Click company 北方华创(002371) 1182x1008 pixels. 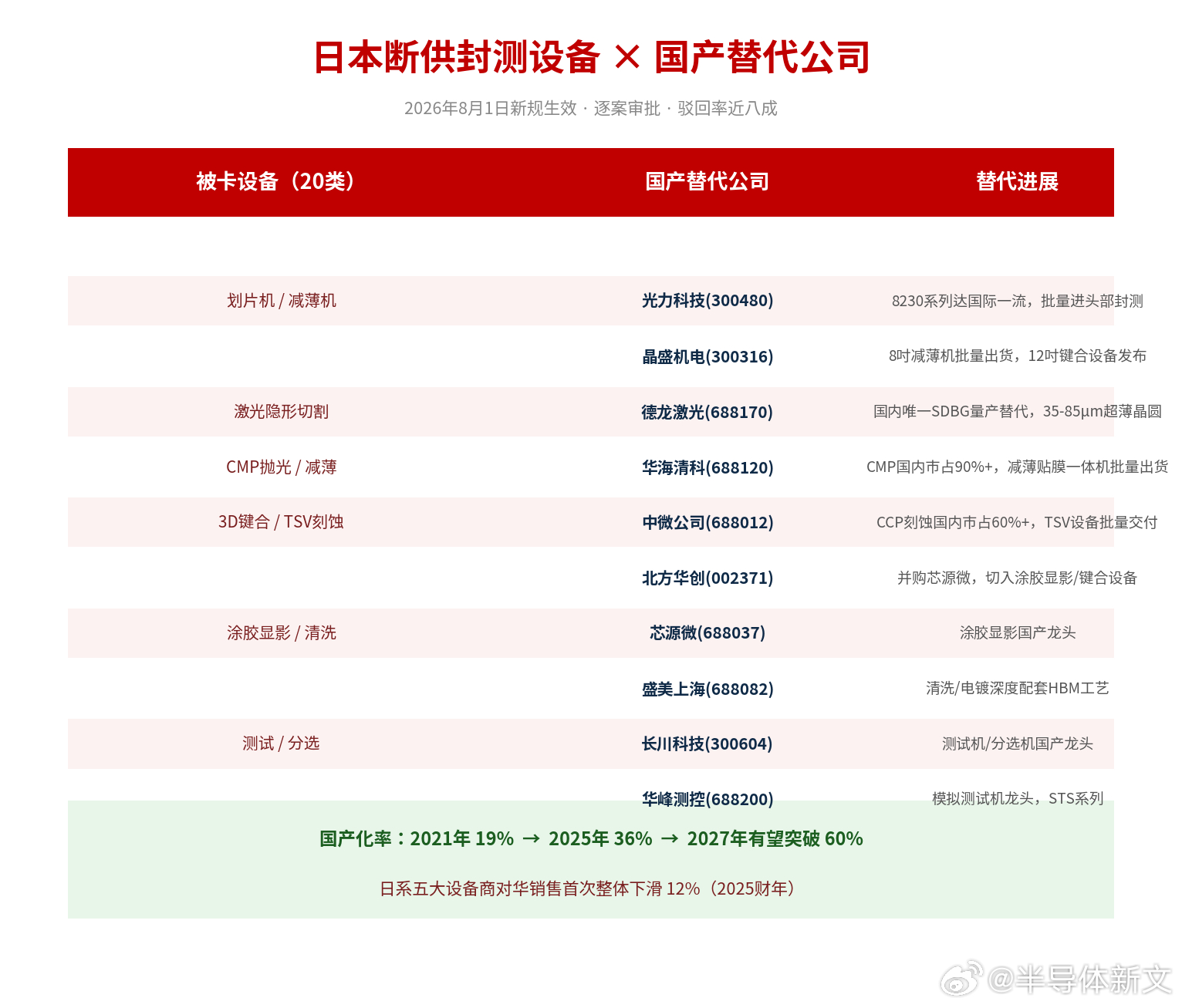[x=708, y=578]
